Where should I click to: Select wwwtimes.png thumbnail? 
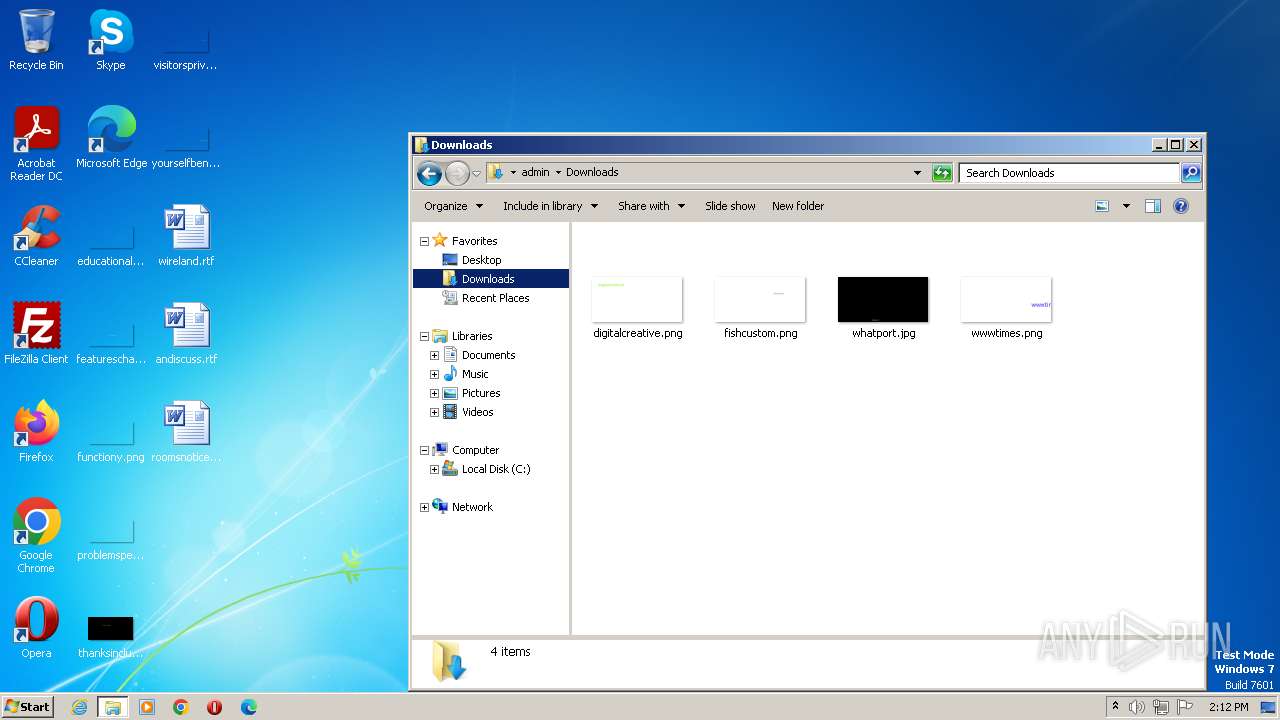pyautogui.click(x=1007, y=308)
